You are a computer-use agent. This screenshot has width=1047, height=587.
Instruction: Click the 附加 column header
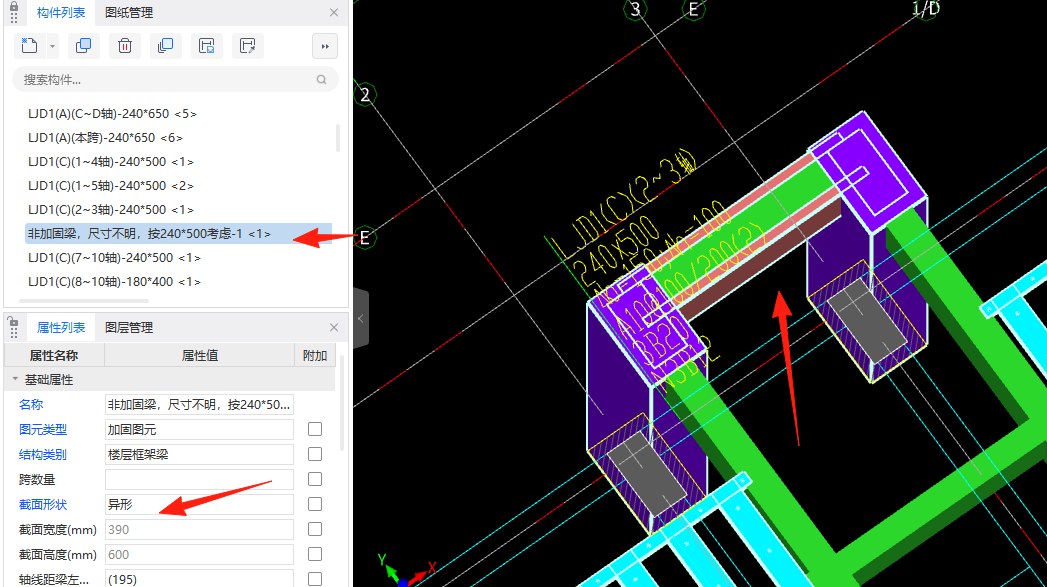click(x=315, y=355)
